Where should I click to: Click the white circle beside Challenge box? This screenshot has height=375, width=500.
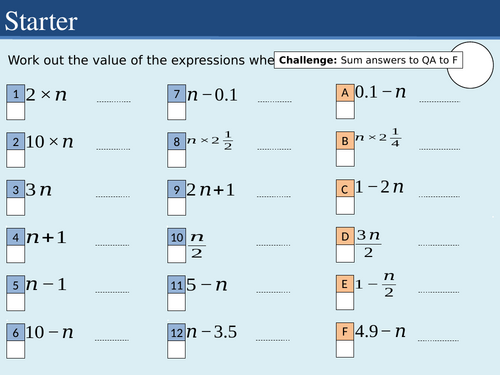point(470,65)
